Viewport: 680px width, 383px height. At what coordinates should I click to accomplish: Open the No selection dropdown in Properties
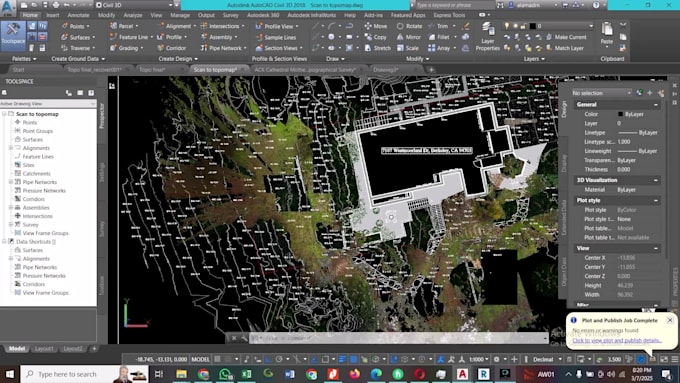click(x=601, y=93)
